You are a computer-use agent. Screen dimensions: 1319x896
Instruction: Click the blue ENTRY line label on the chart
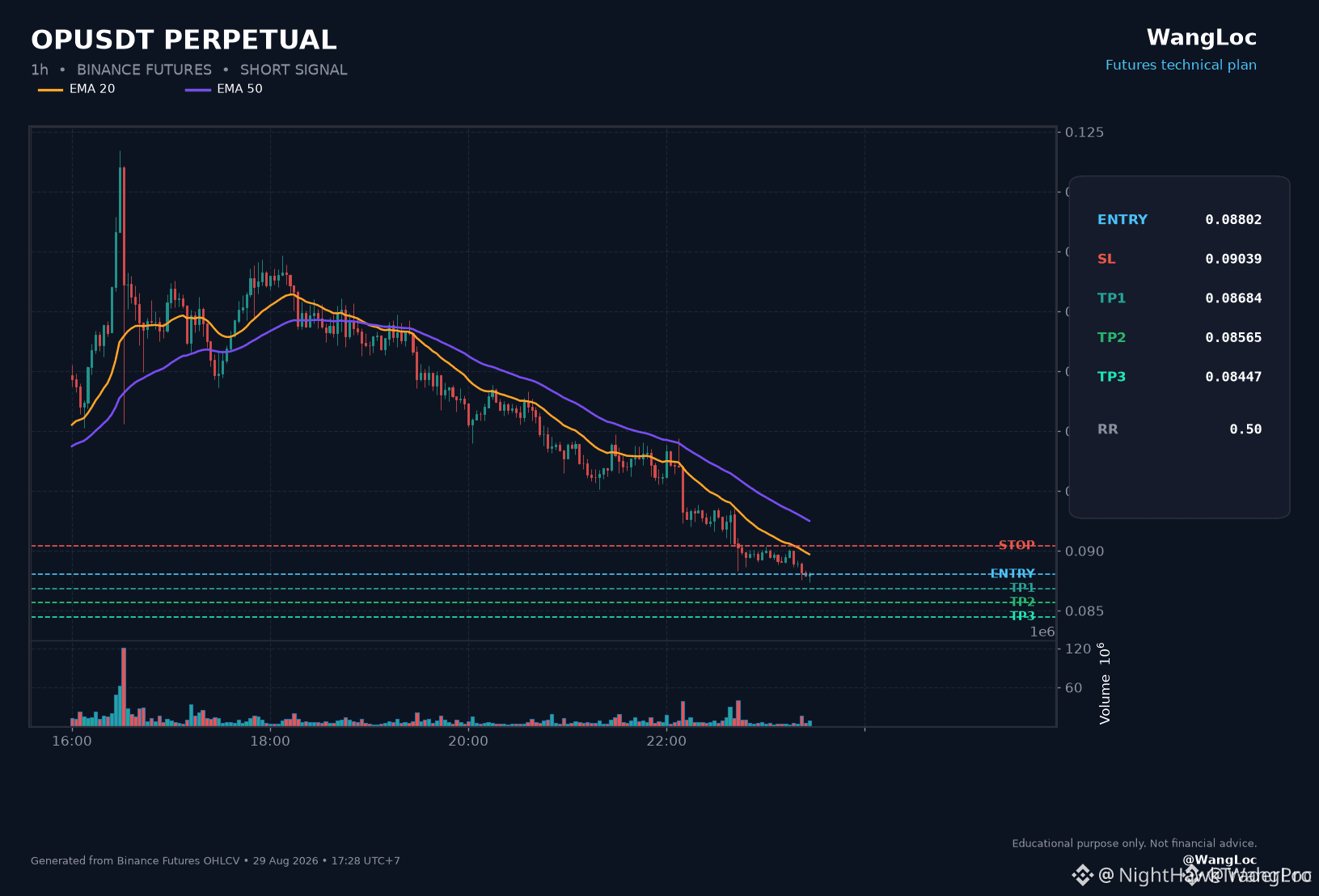point(1013,574)
